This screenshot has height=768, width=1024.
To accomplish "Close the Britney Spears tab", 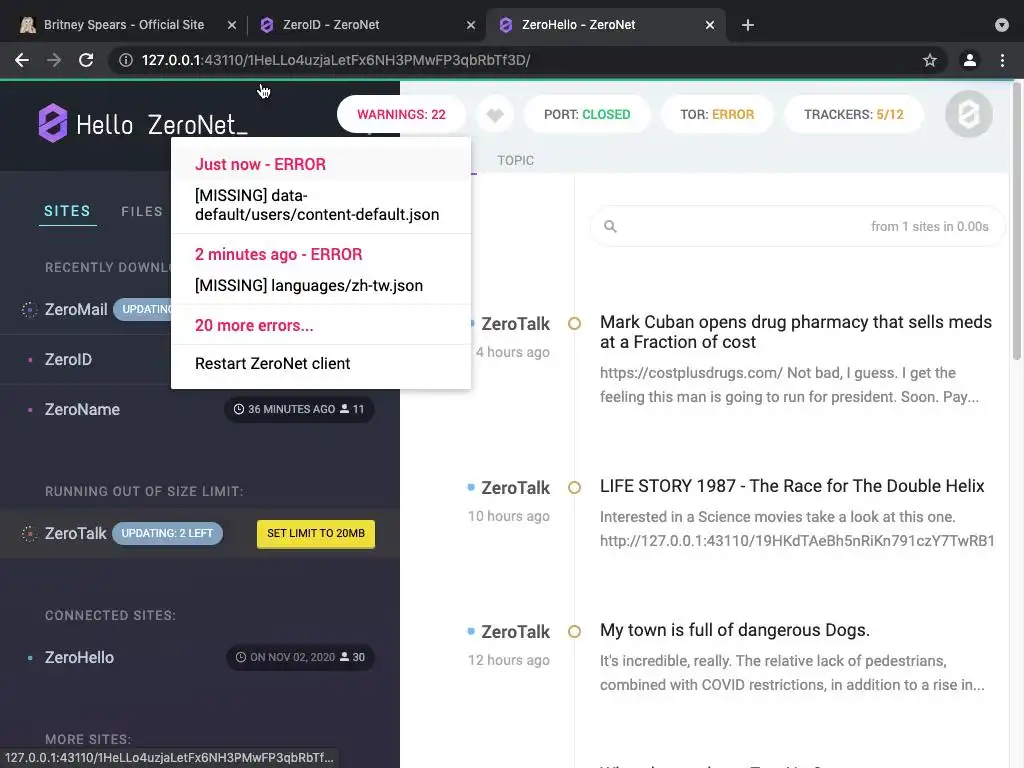I will pos(232,25).
